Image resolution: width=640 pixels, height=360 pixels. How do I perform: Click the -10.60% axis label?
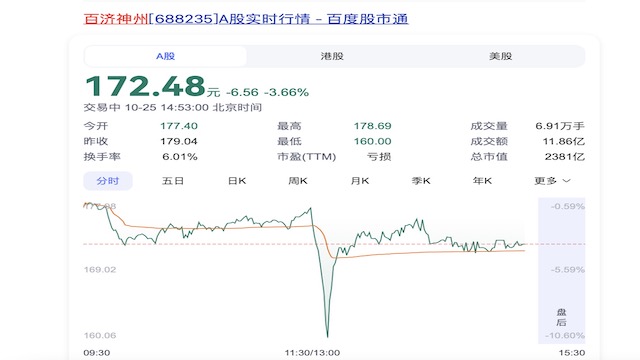click(x=565, y=336)
